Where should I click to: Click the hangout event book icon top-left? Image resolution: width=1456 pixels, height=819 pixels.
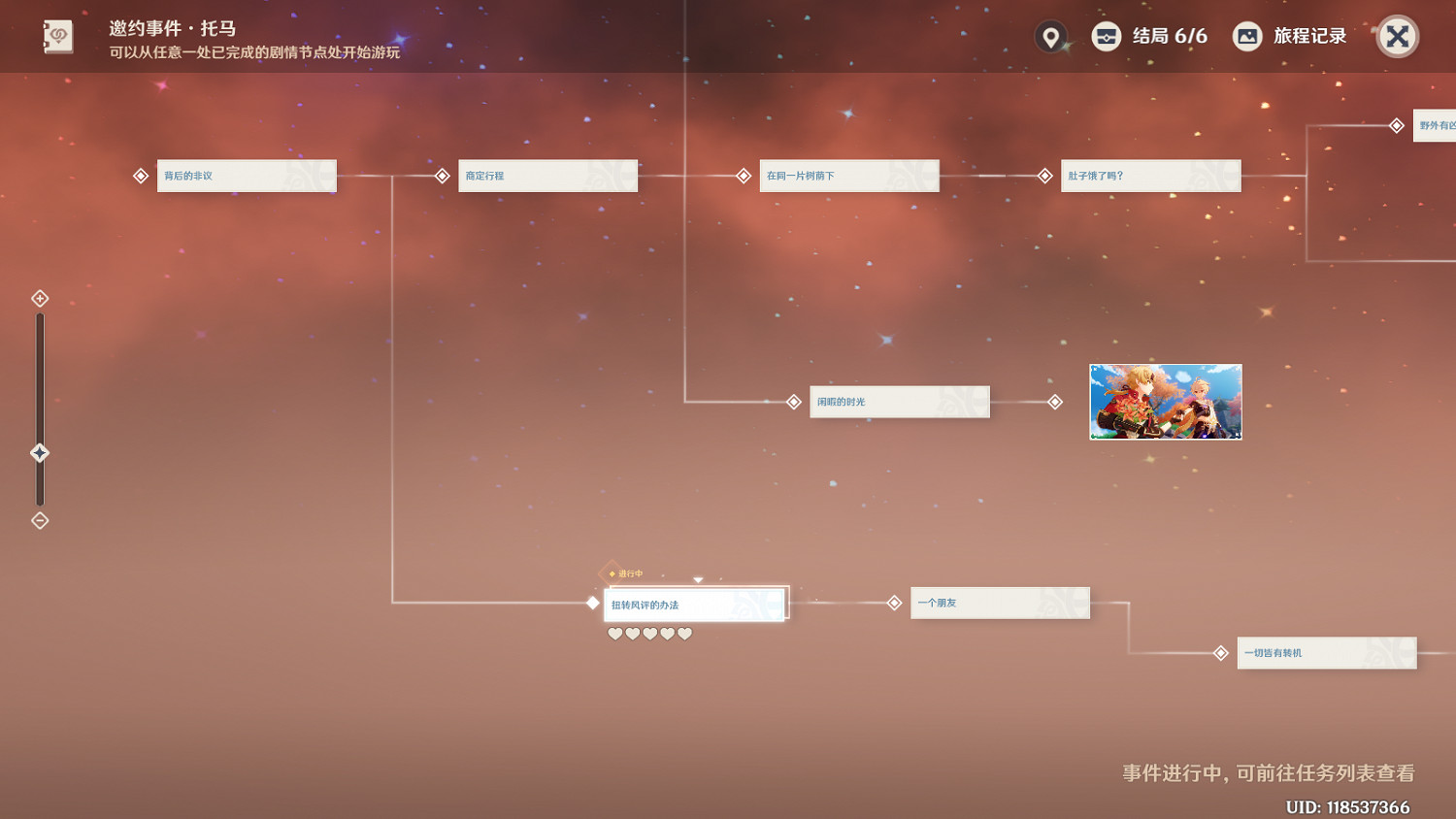point(57,37)
